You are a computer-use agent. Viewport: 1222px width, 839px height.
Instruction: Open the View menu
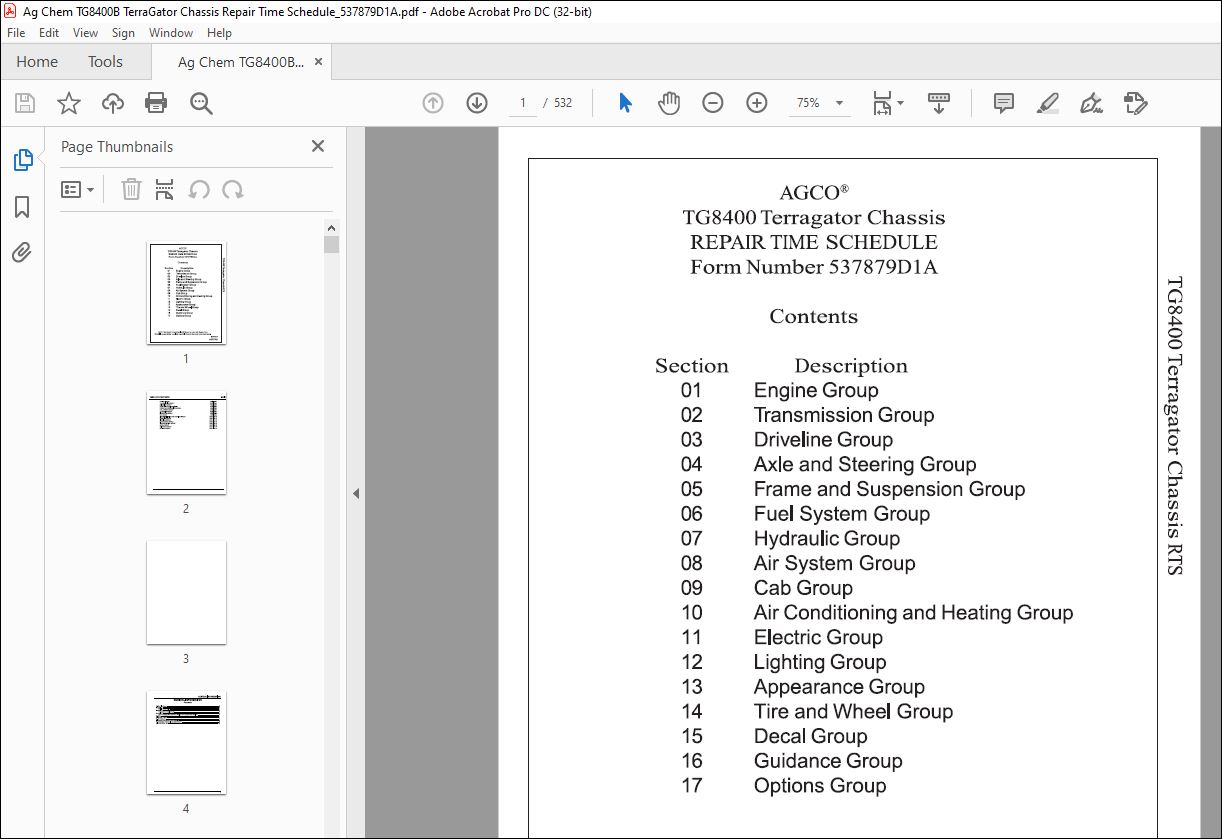[86, 33]
